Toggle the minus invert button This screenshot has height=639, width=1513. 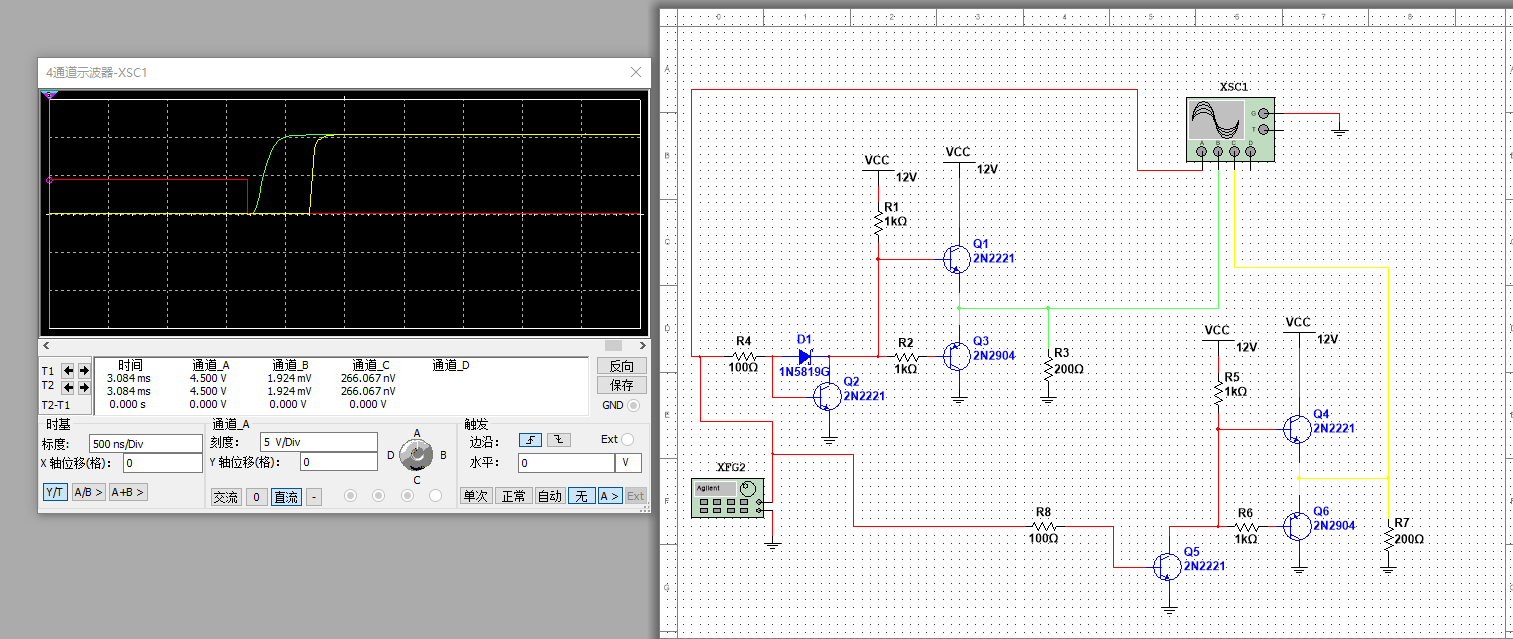click(313, 496)
